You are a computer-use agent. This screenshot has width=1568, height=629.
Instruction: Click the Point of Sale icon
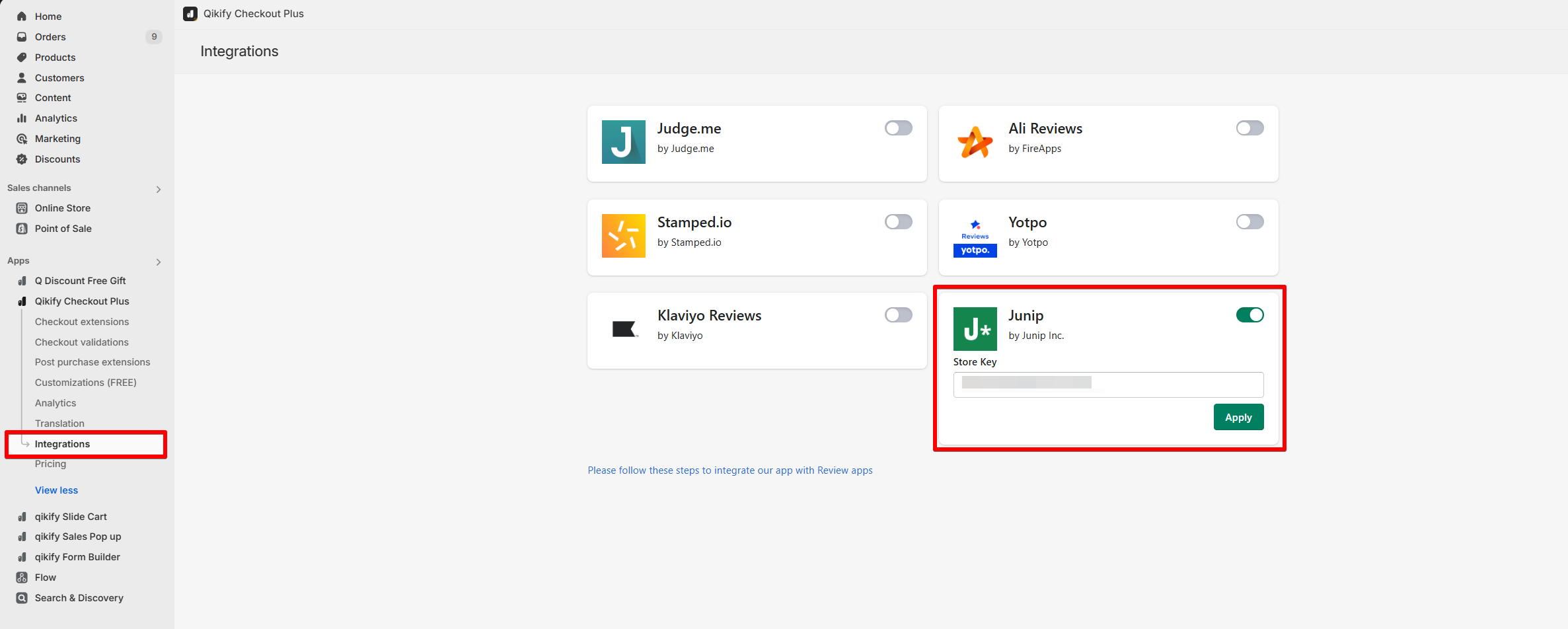(22, 229)
